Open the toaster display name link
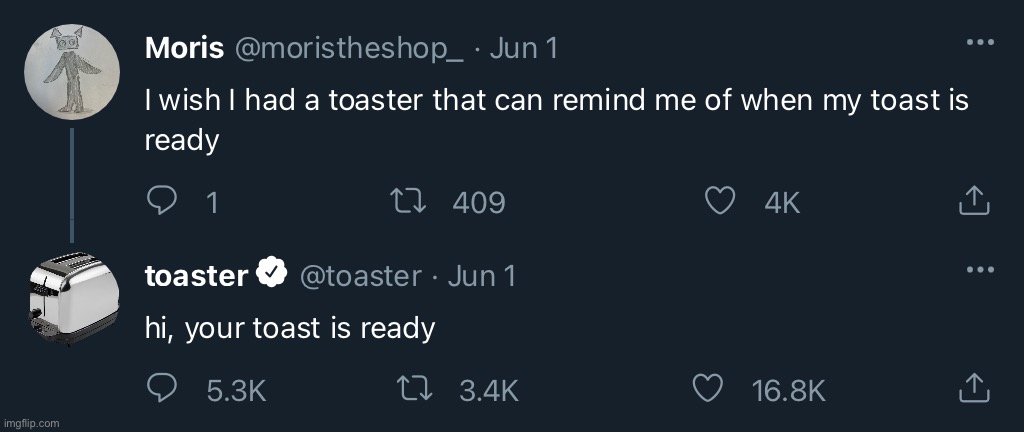 pos(196,275)
